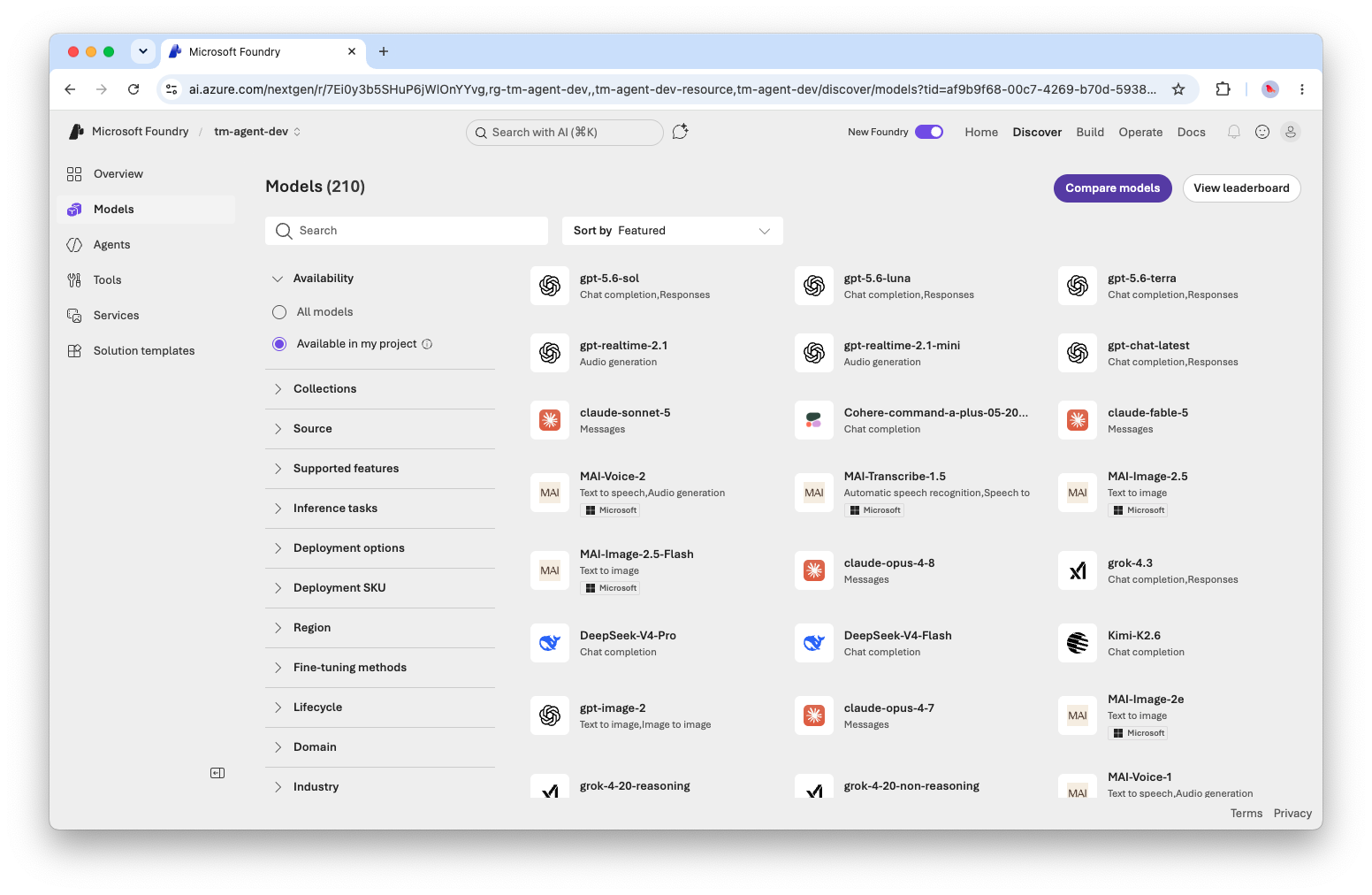1372x895 pixels.
Task: Switch to the Operate tab
Action: 1140,132
